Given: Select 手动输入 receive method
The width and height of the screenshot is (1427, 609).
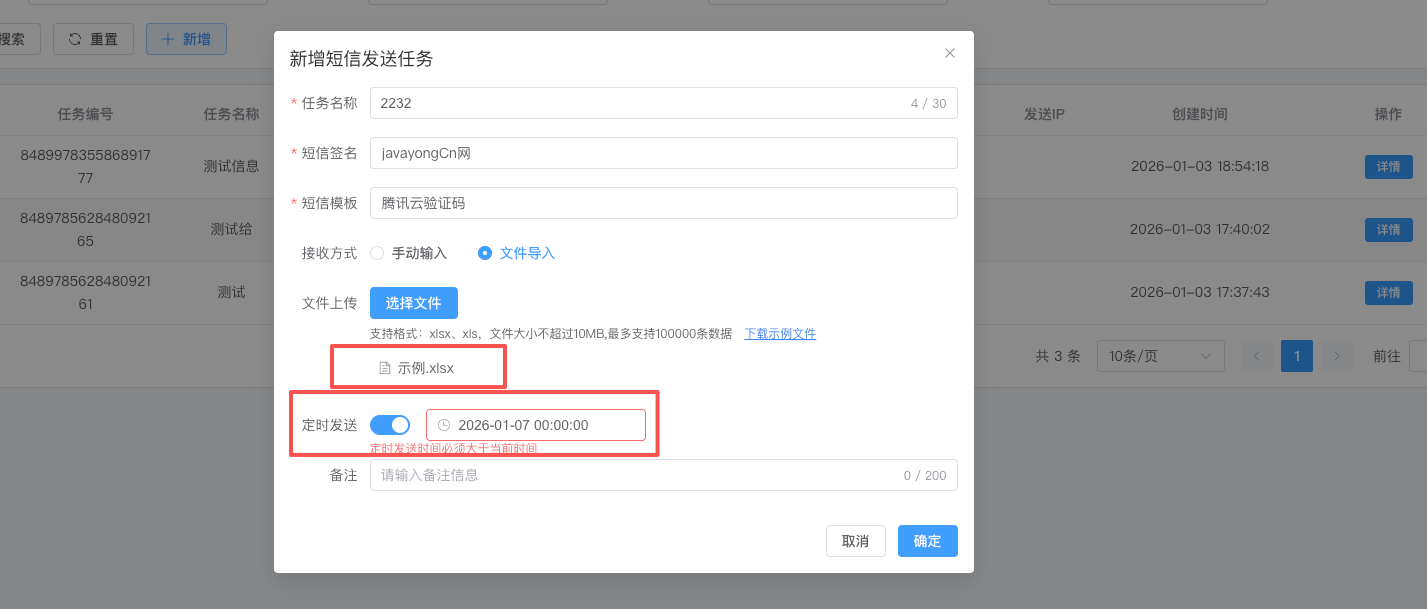Looking at the screenshot, I should [377, 253].
